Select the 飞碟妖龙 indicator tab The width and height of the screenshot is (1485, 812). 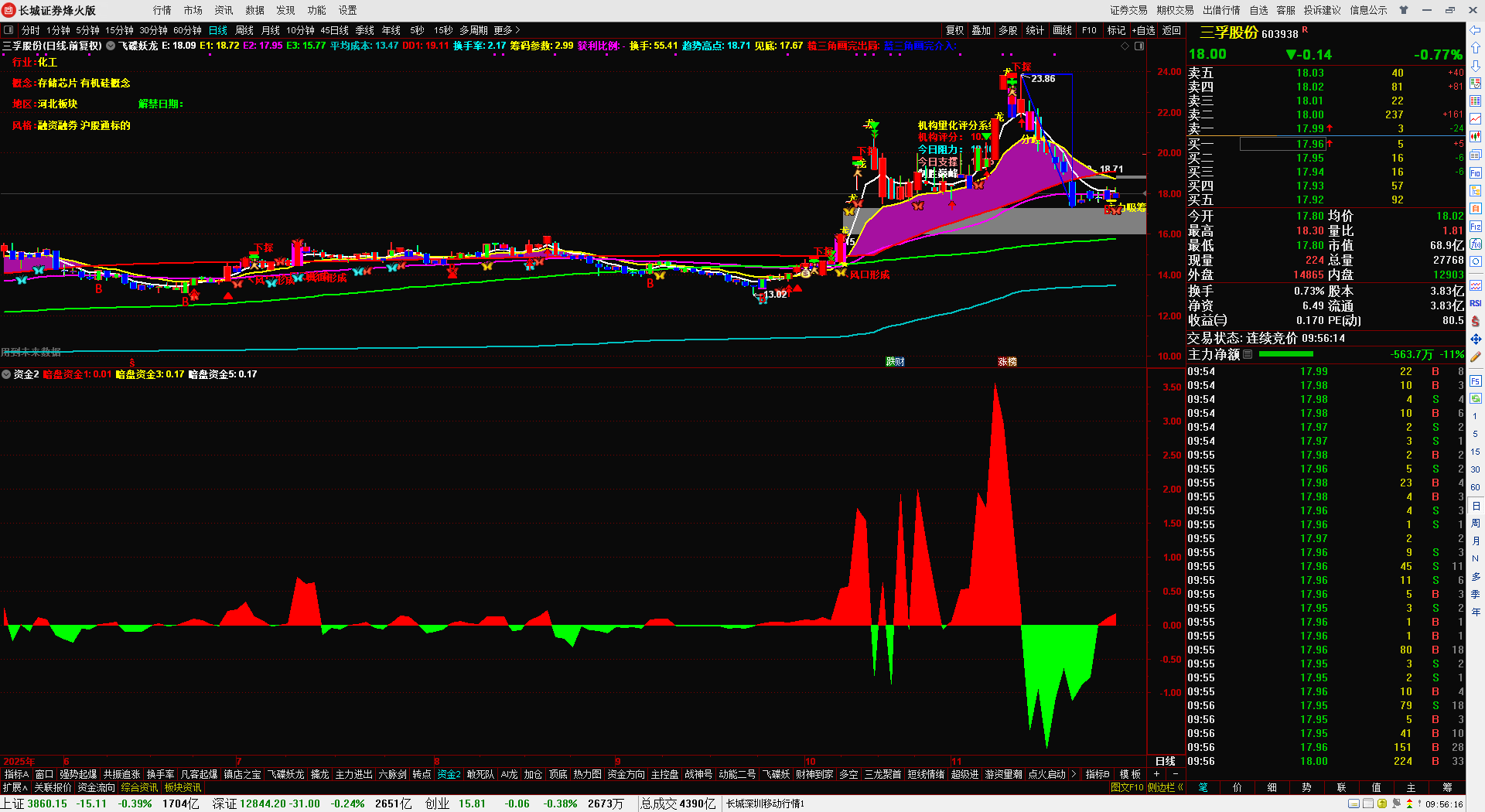[286, 774]
